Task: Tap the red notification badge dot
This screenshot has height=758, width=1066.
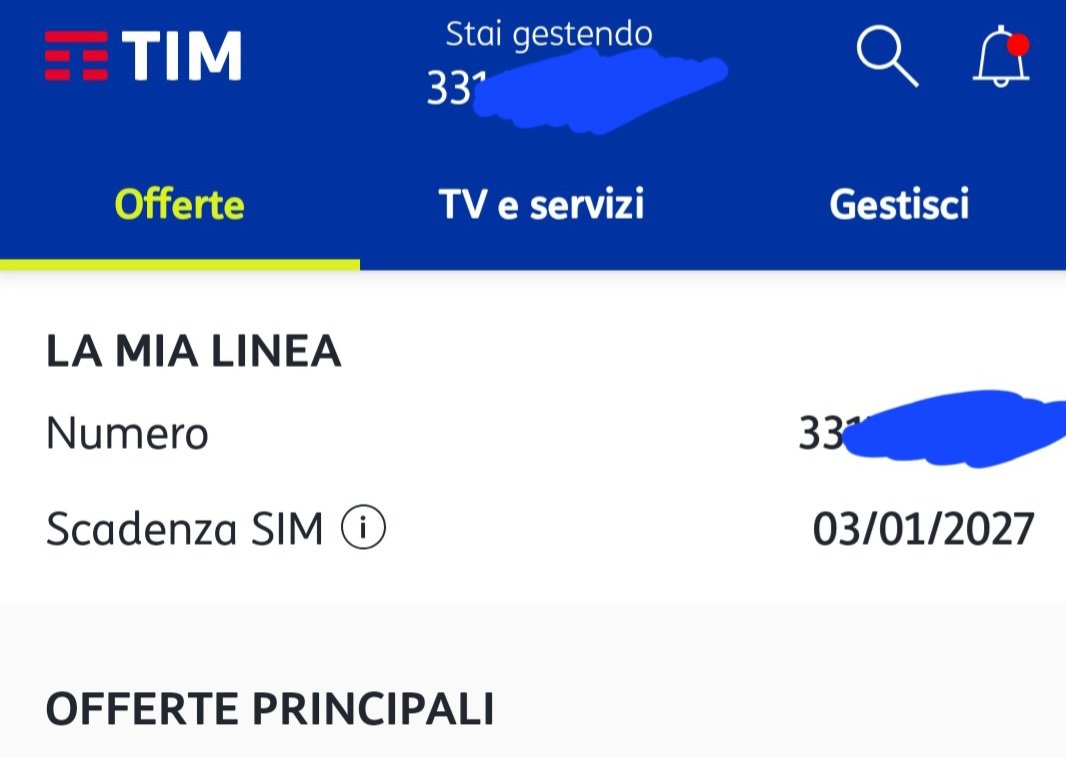Action: coord(1018,45)
